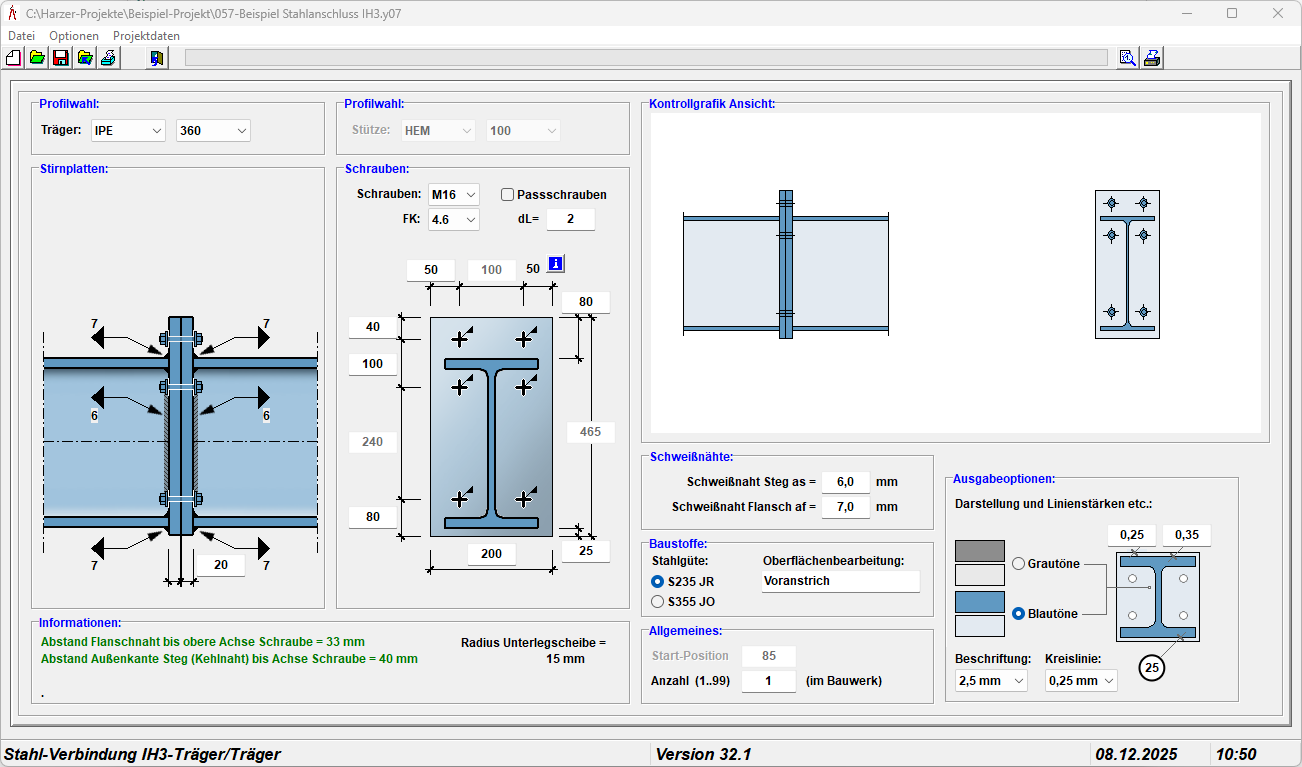Select steel grade S355 JO
The width and height of the screenshot is (1302, 767).
tap(658, 602)
